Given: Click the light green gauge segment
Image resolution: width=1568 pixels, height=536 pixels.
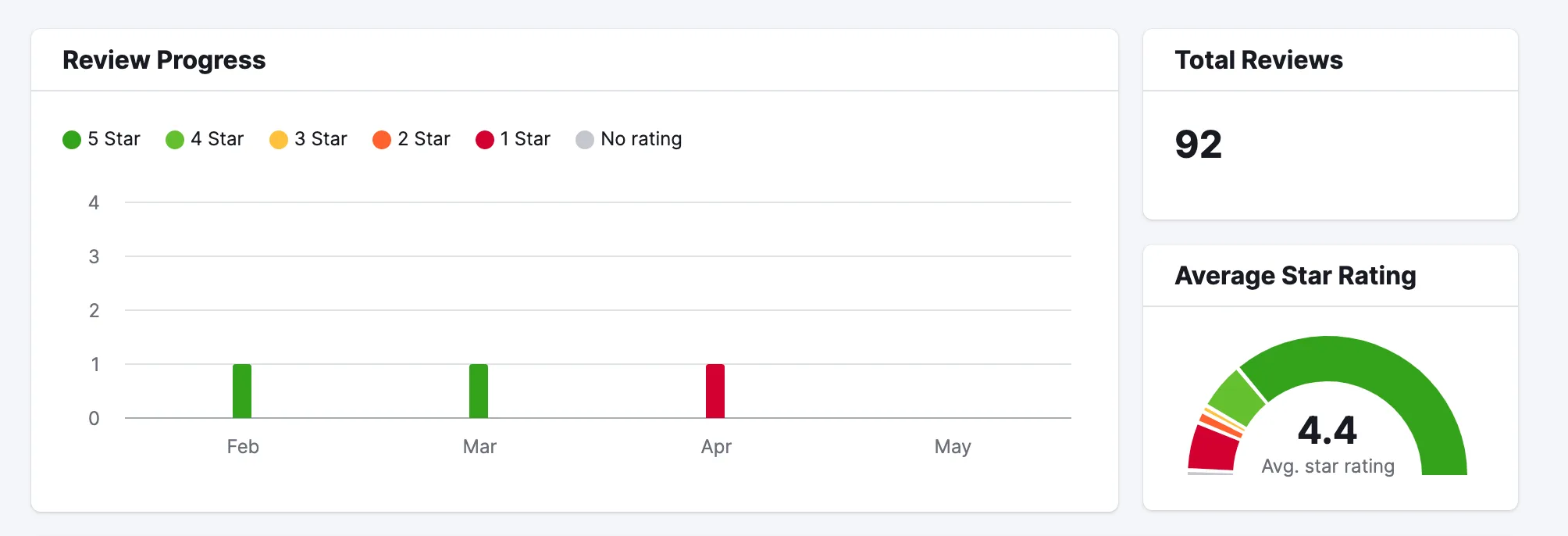Looking at the screenshot, I should (x=1238, y=398).
